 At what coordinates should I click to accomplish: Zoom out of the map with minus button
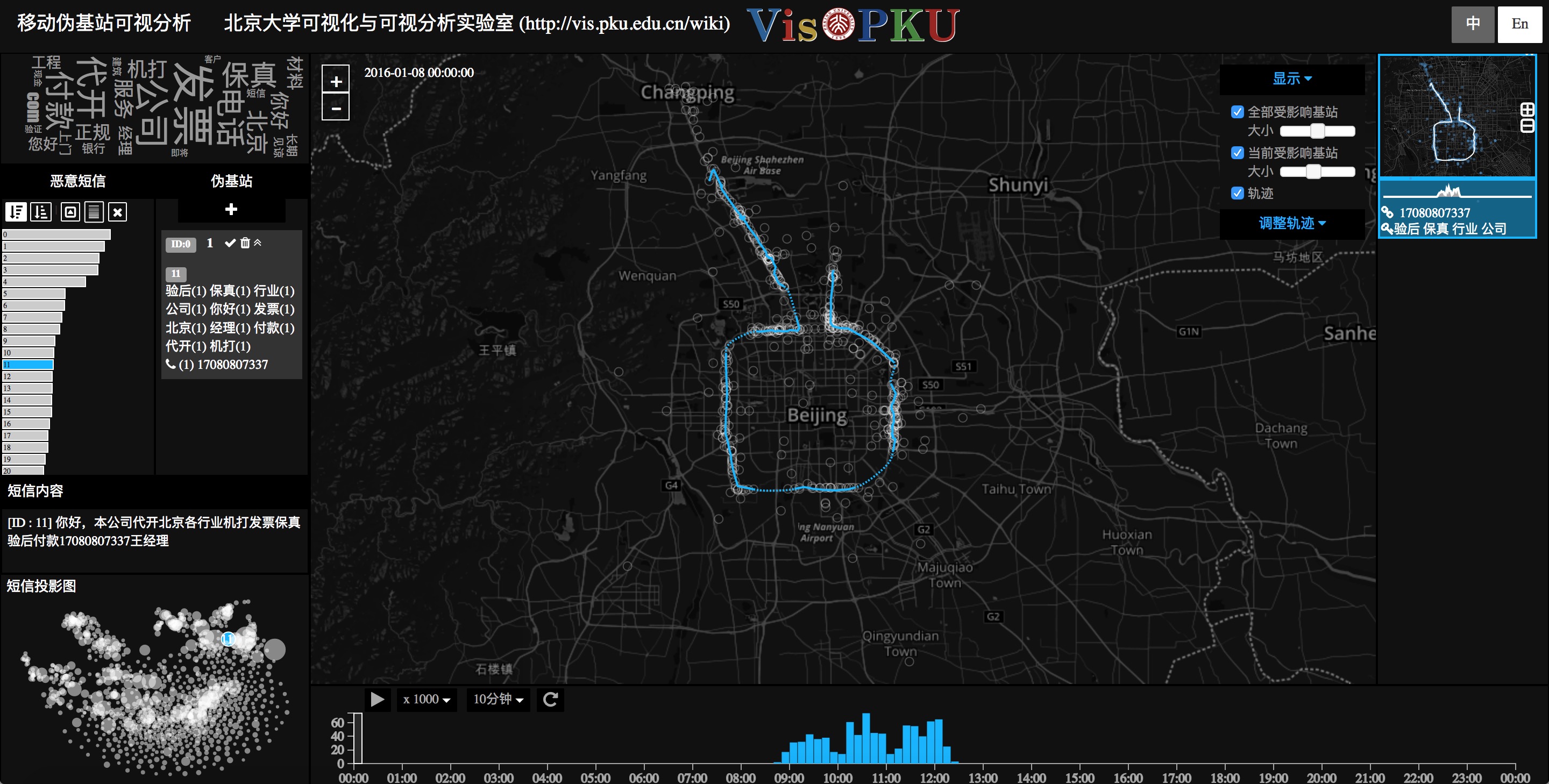[336, 108]
